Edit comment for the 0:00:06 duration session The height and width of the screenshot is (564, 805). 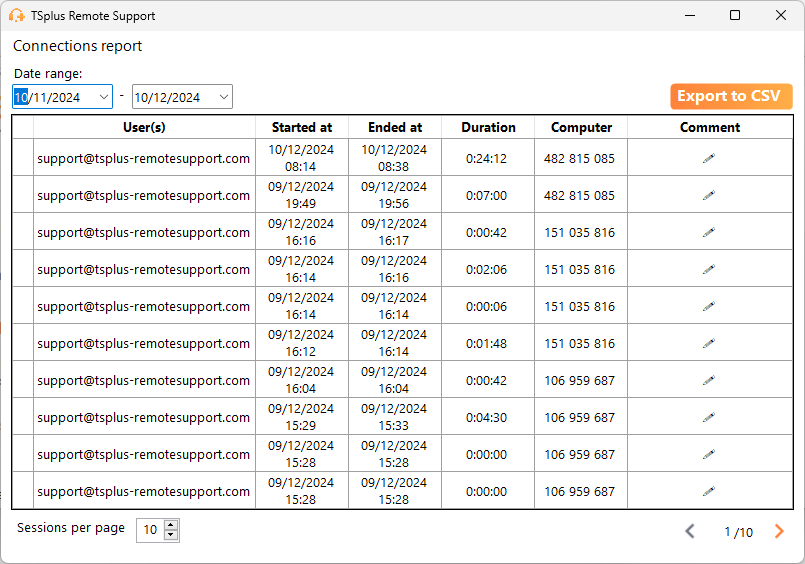[709, 306]
